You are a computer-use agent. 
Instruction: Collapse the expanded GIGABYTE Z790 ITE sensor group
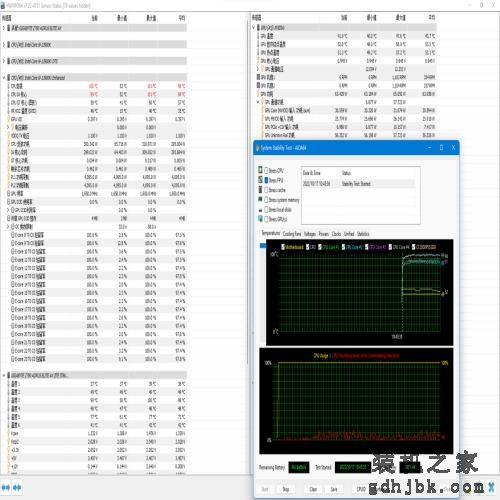tap(4, 375)
